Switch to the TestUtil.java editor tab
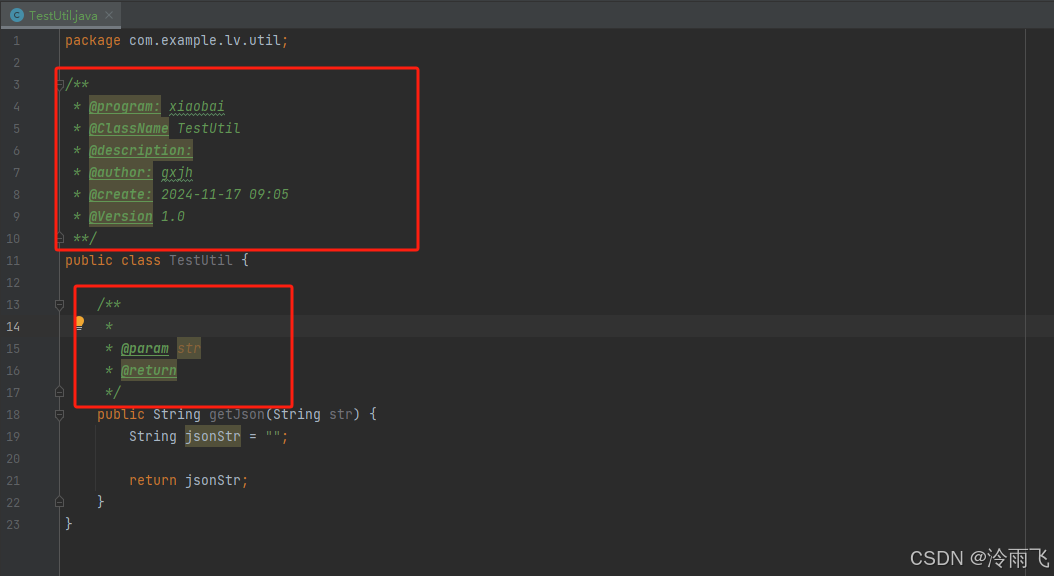This screenshot has width=1054, height=576. 61,15
